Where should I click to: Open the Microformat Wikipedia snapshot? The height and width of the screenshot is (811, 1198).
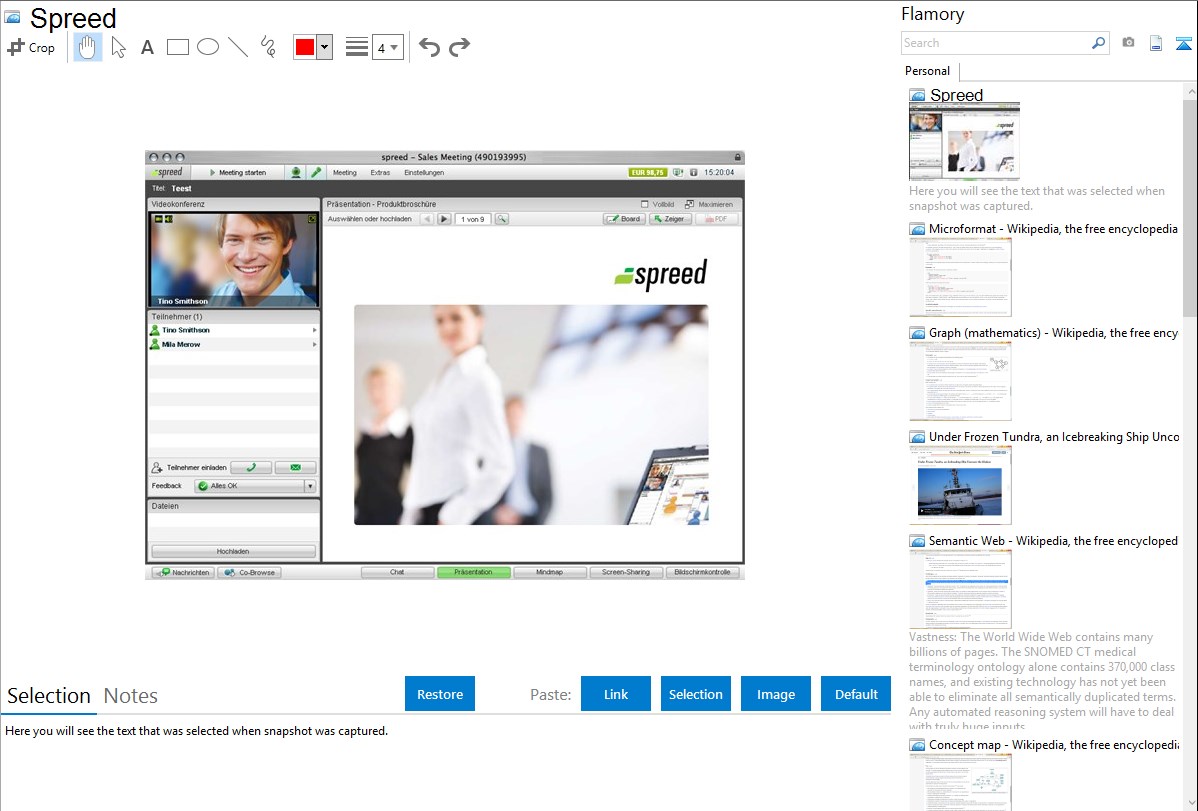coord(960,277)
